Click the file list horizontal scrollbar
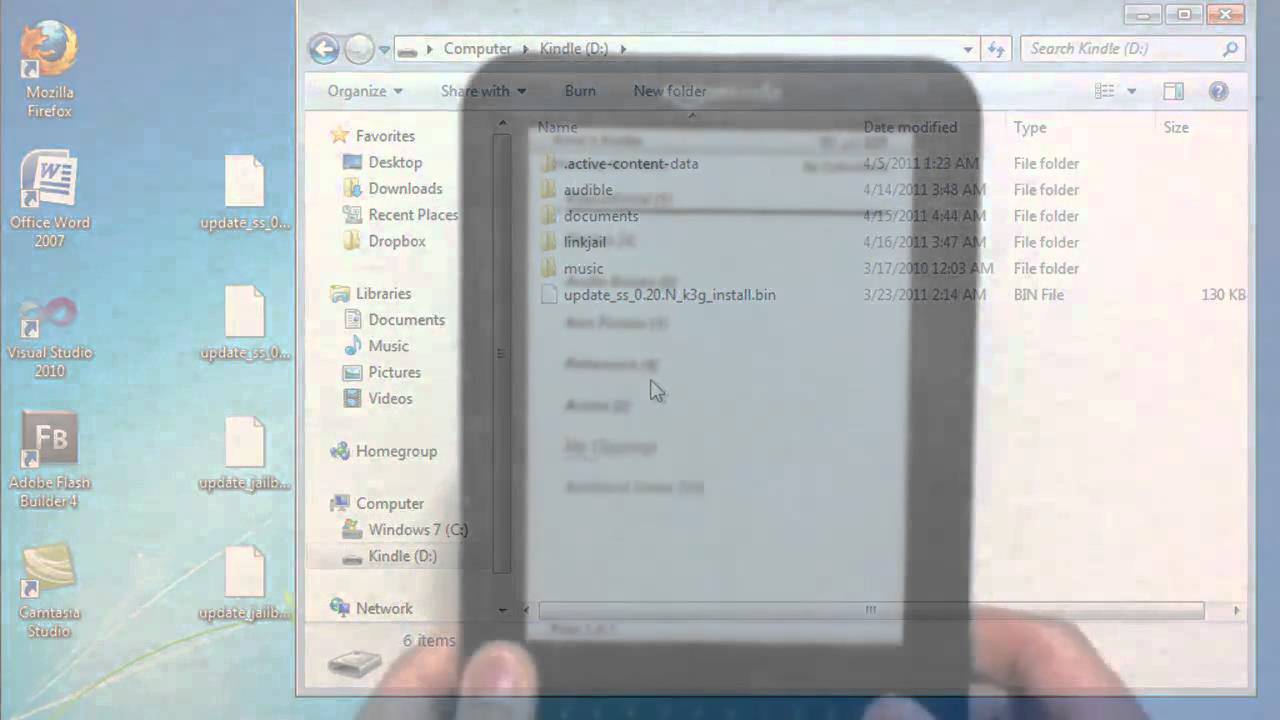The image size is (1280, 720). 871,610
